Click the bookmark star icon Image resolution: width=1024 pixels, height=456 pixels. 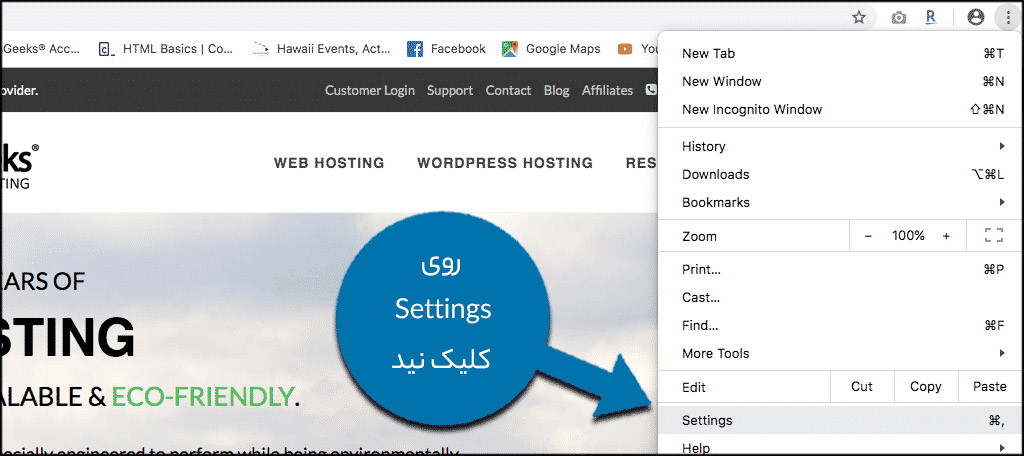pos(859,18)
